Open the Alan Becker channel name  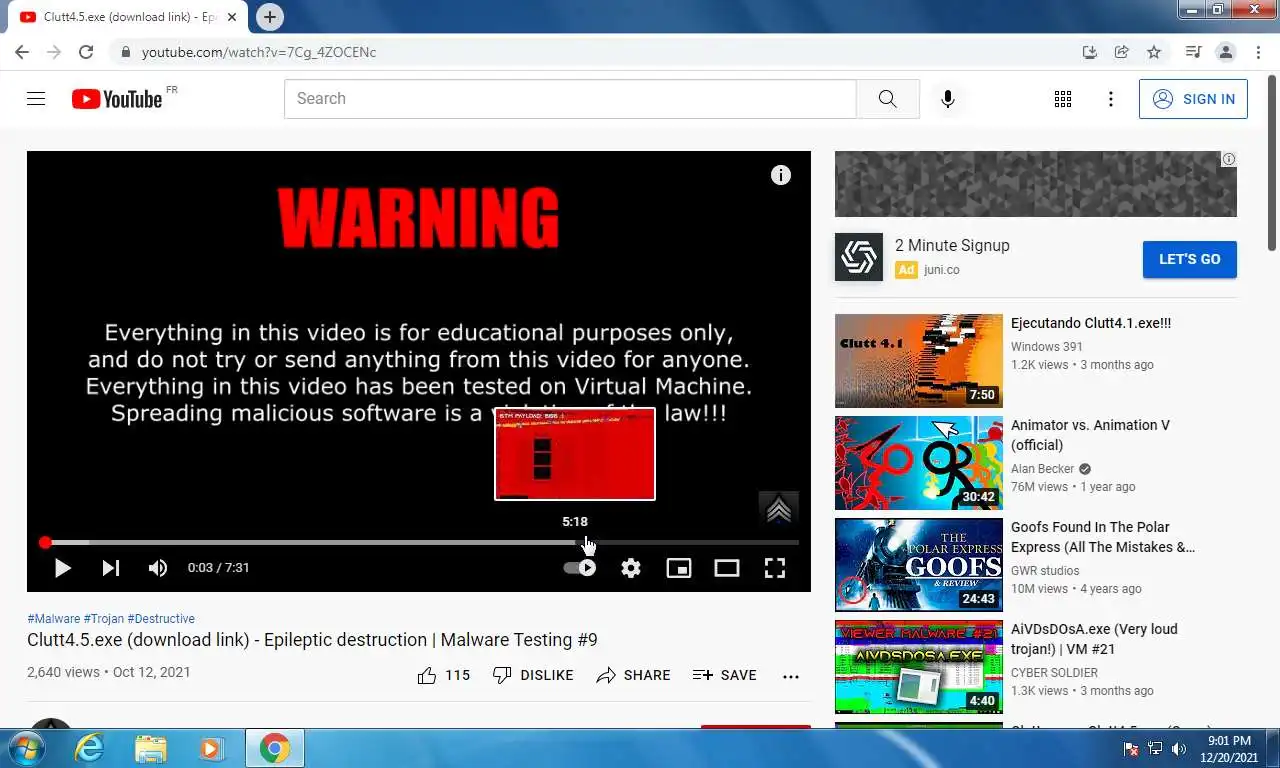pyautogui.click(x=1042, y=469)
